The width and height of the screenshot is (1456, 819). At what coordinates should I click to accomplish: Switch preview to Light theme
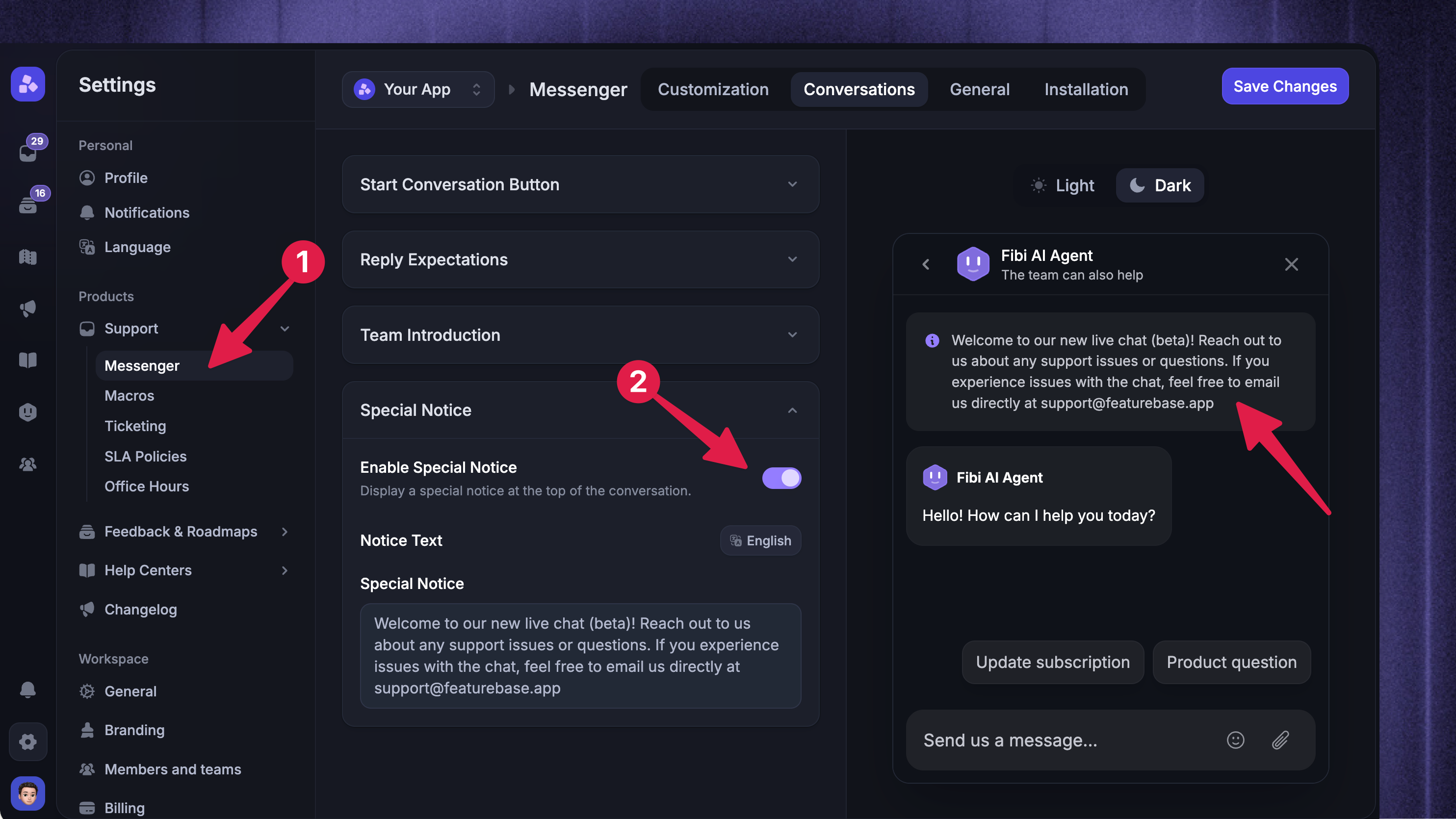1063,185
